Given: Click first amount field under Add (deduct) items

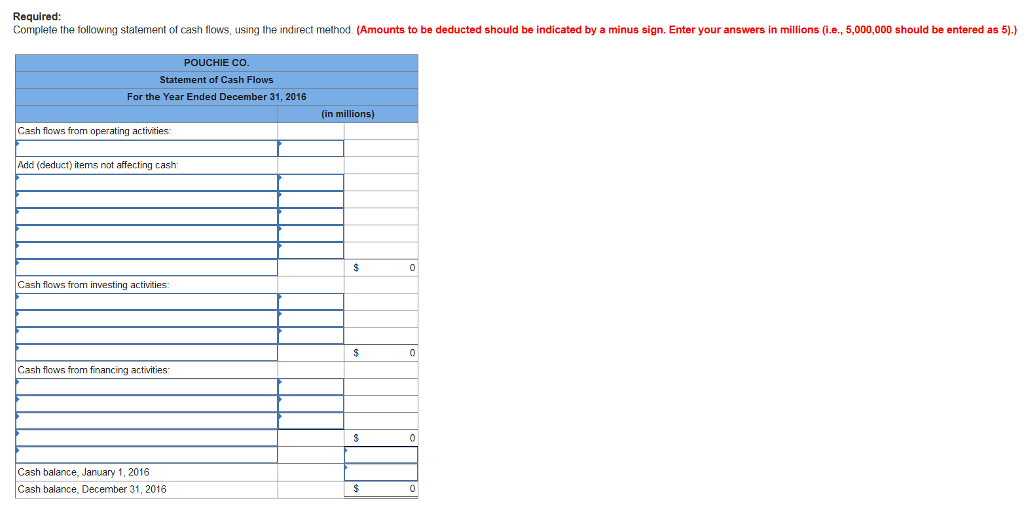Looking at the screenshot, I should [x=311, y=182].
